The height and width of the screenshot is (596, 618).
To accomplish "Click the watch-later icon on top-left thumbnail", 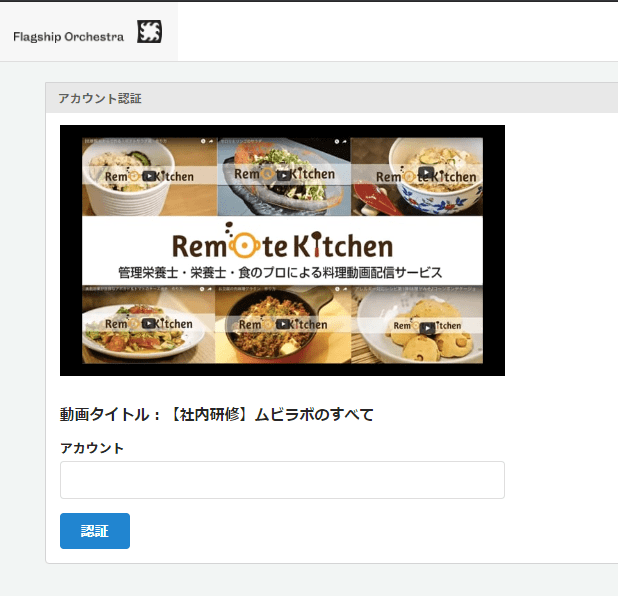I will coord(201,142).
